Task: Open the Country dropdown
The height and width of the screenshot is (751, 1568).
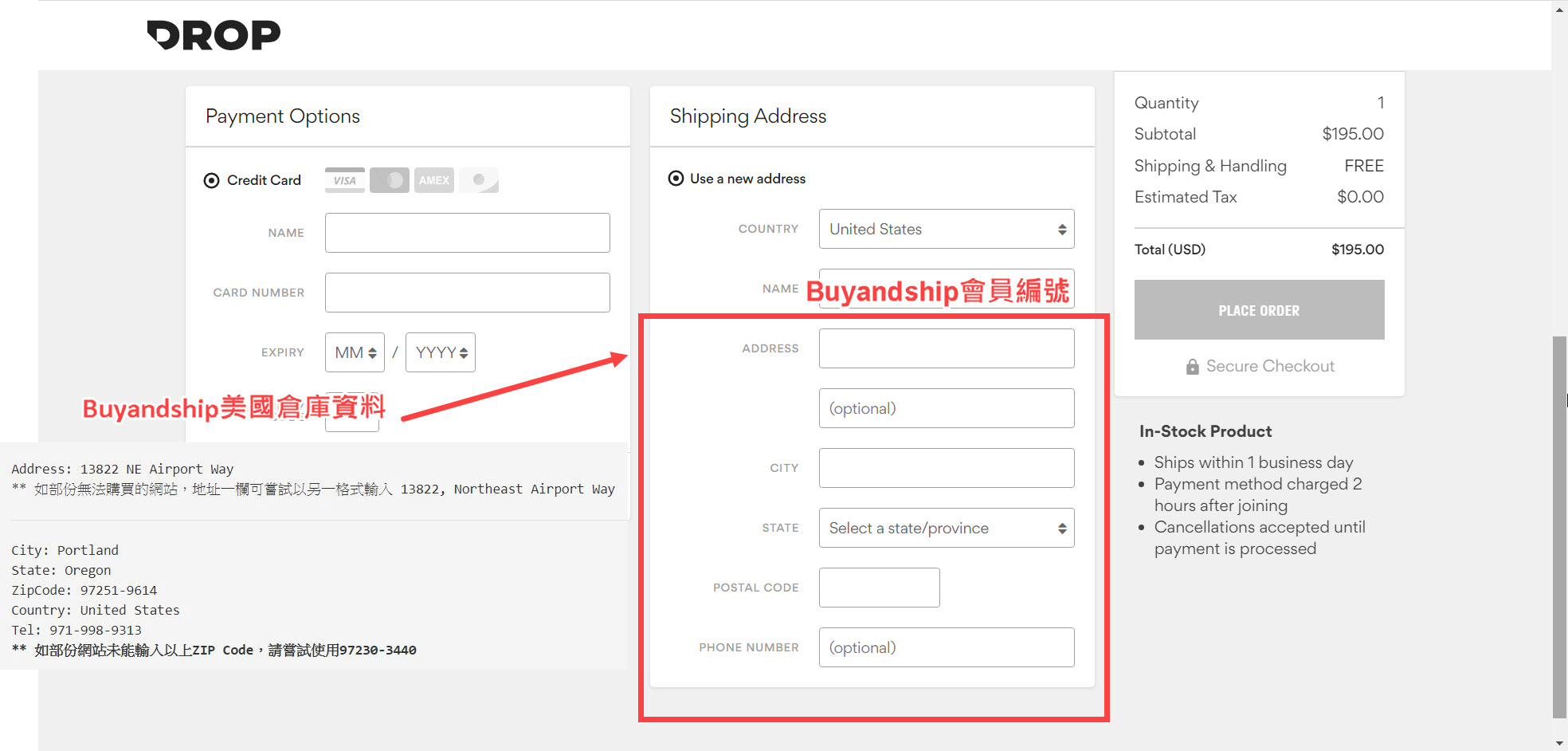Action: 946,230
